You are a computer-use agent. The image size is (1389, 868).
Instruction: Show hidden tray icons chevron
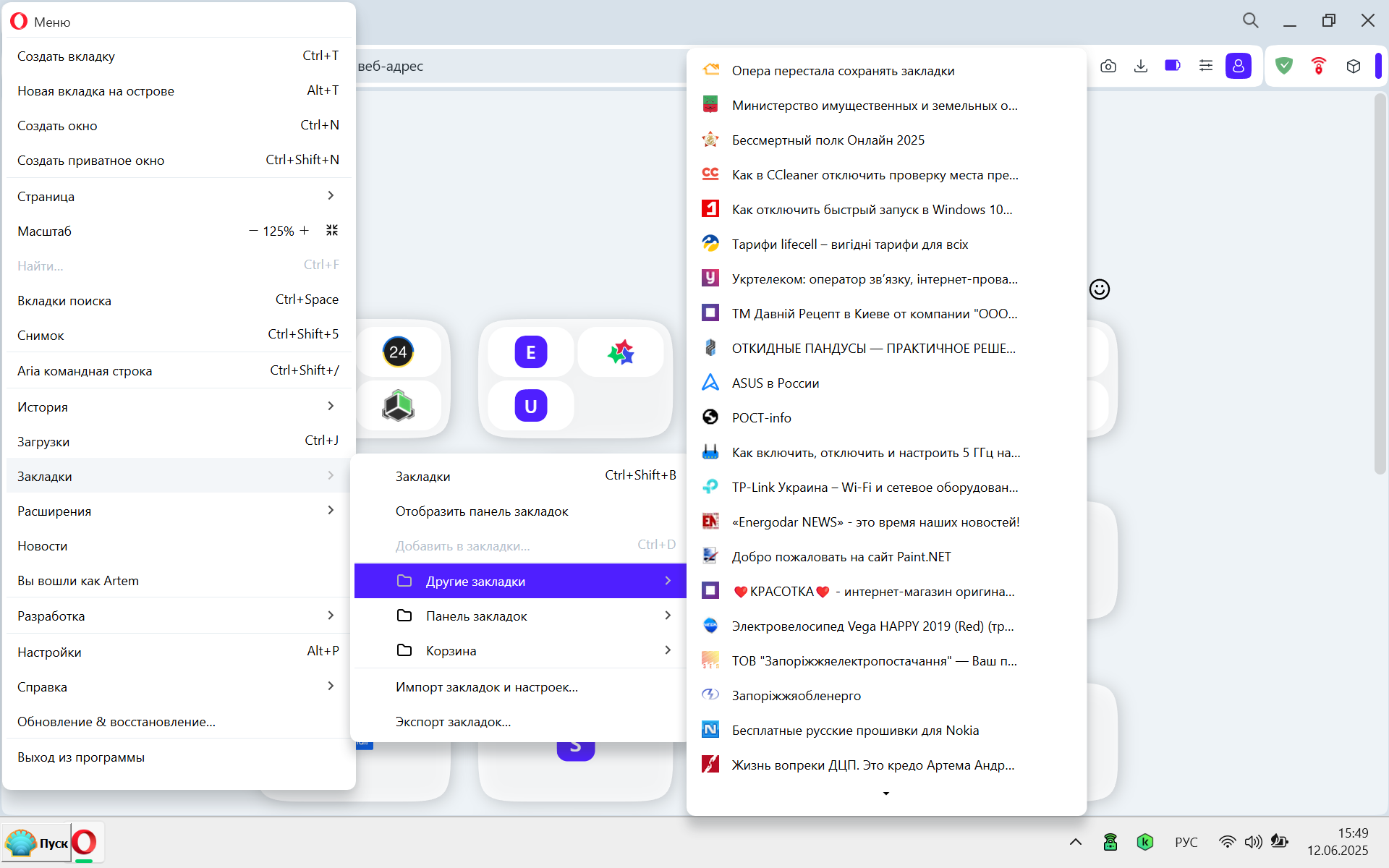(1076, 842)
